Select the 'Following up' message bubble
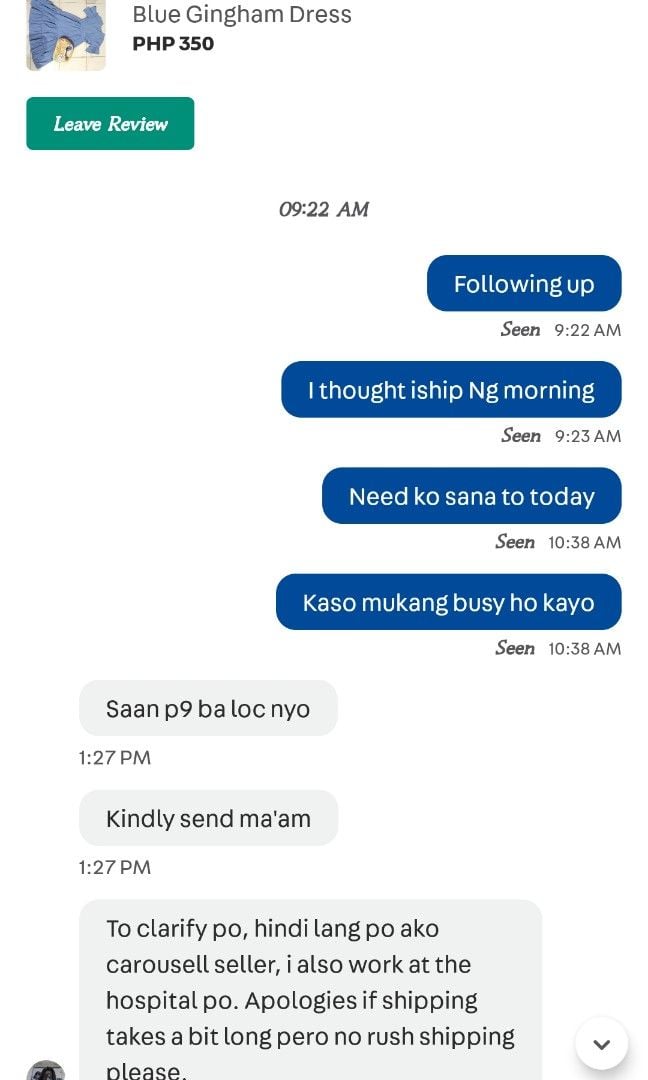 tap(524, 283)
